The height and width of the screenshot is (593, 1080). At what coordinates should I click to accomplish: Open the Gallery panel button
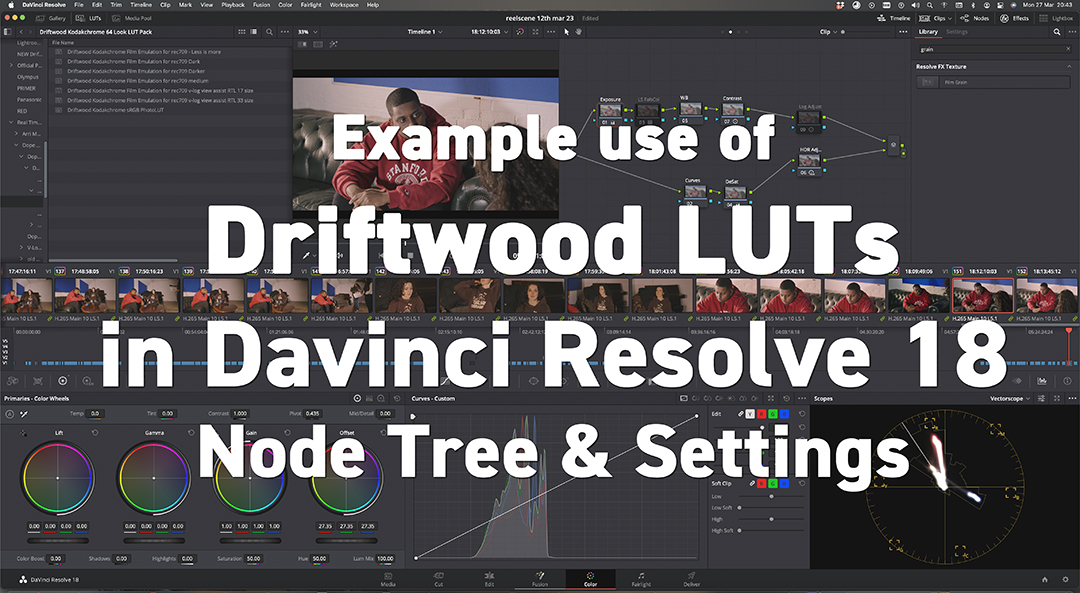point(51,18)
